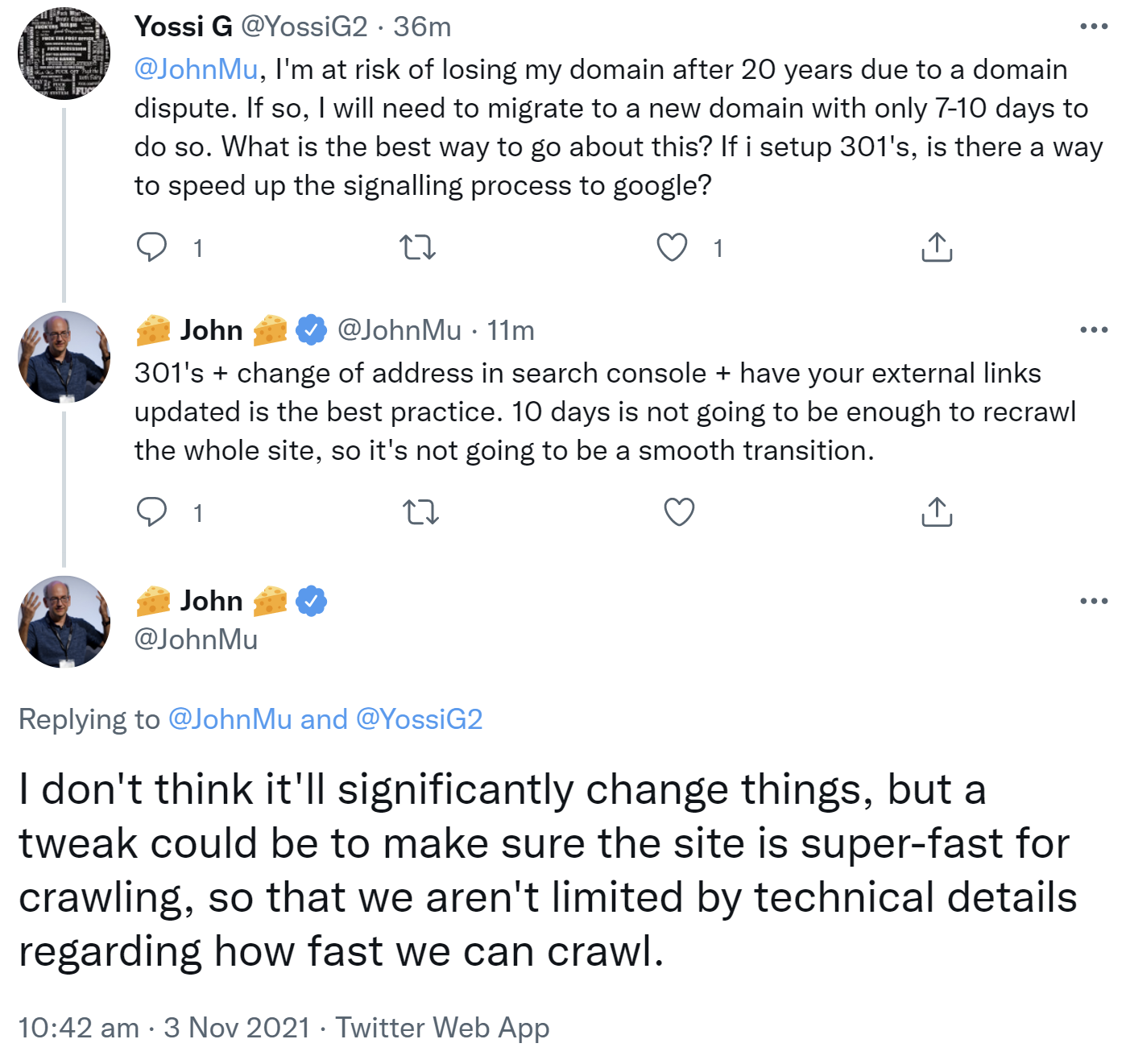
Task: Open John's avatar on the 11m reply
Action: pyautogui.click(x=64, y=357)
